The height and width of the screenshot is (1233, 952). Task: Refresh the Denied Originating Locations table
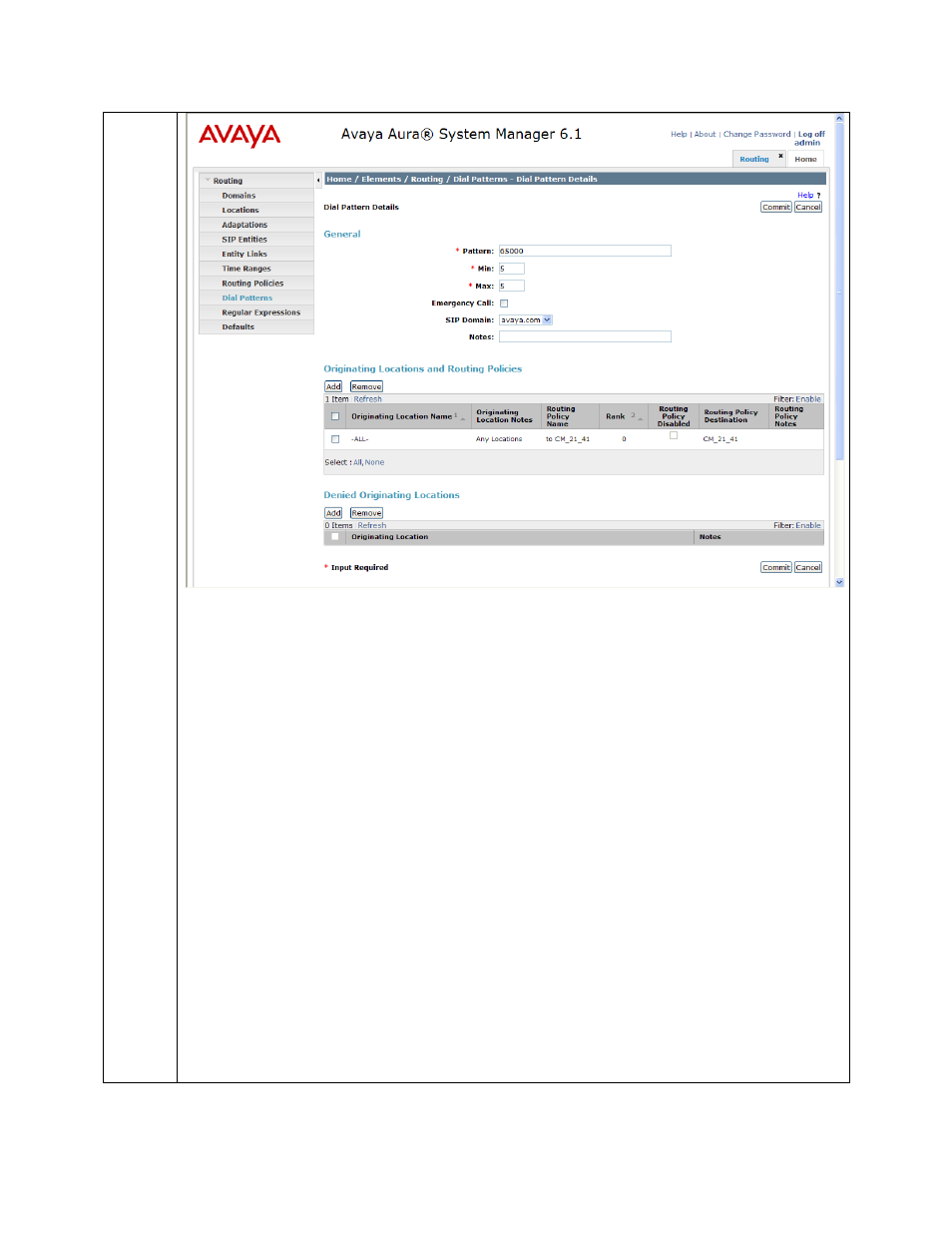tap(372, 526)
